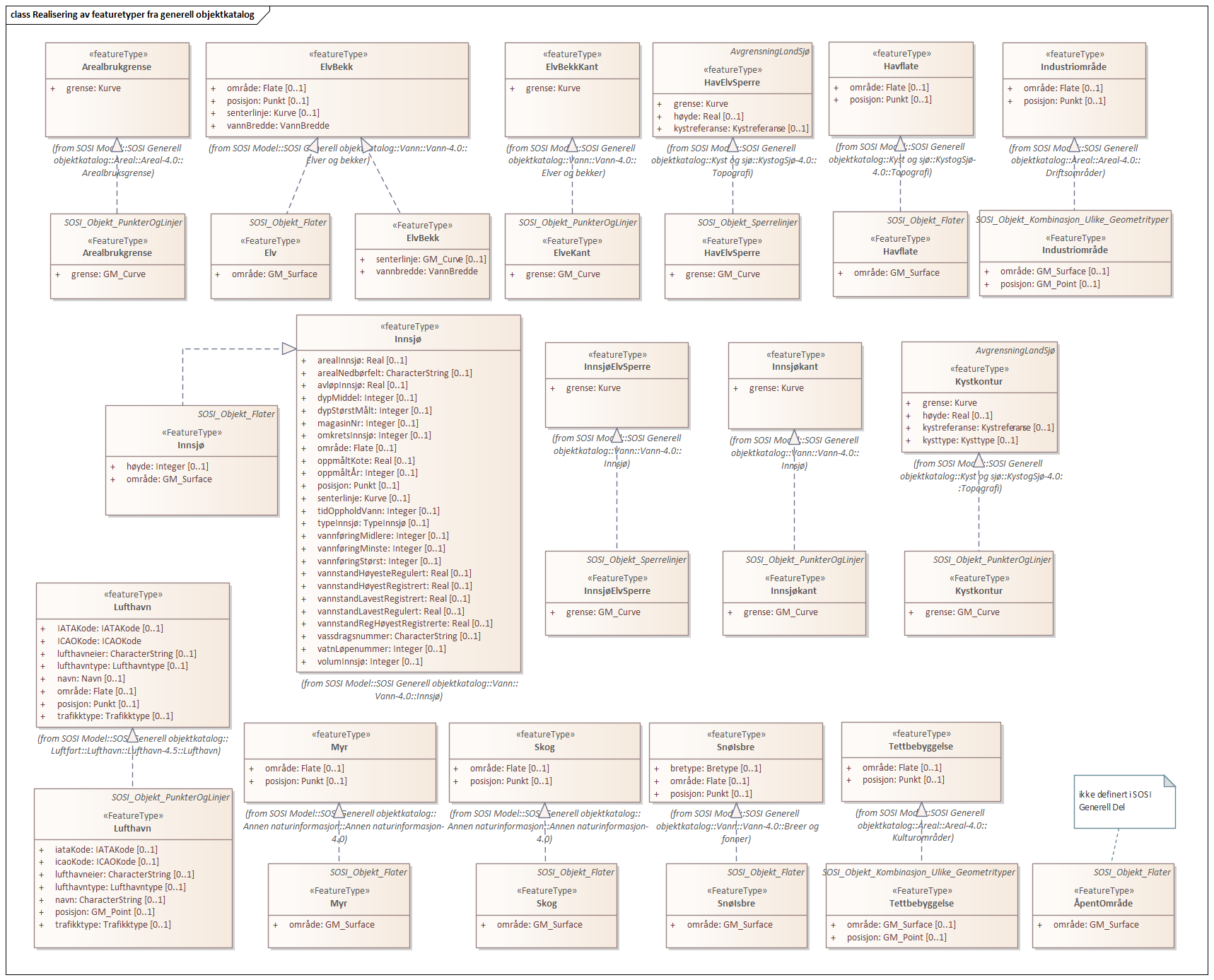
Task: Click 'grense: Kurve' in the ElvBekkKant class
Action: click(552, 88)
